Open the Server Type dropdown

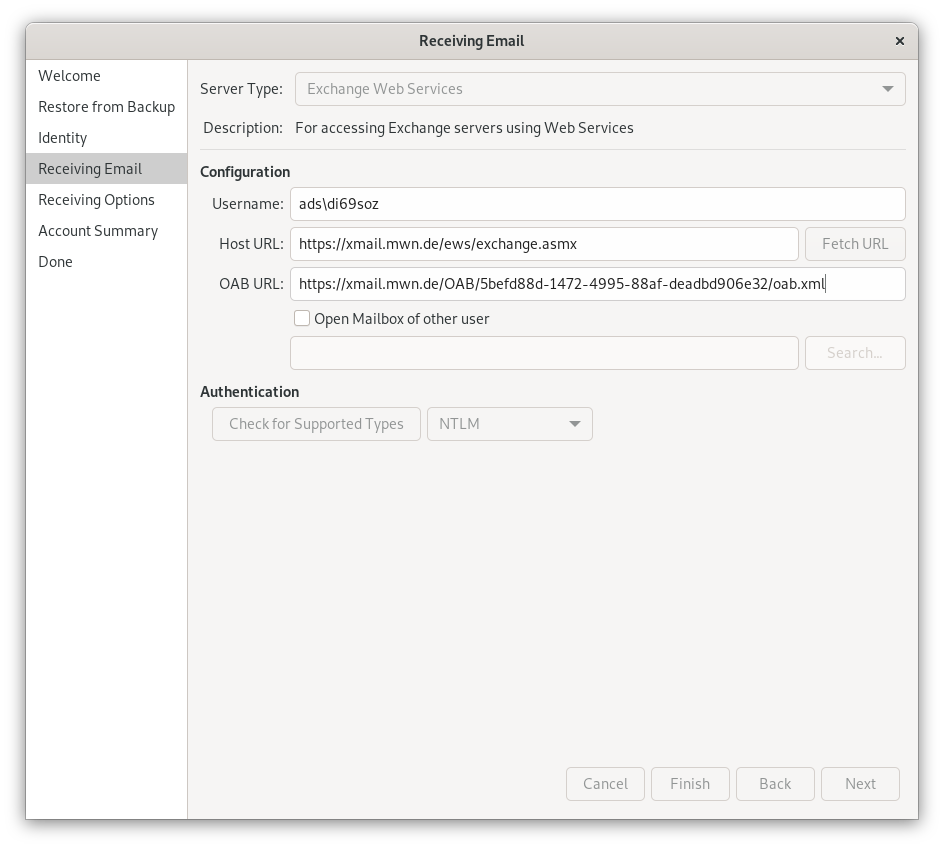click(x=600, y=88)
